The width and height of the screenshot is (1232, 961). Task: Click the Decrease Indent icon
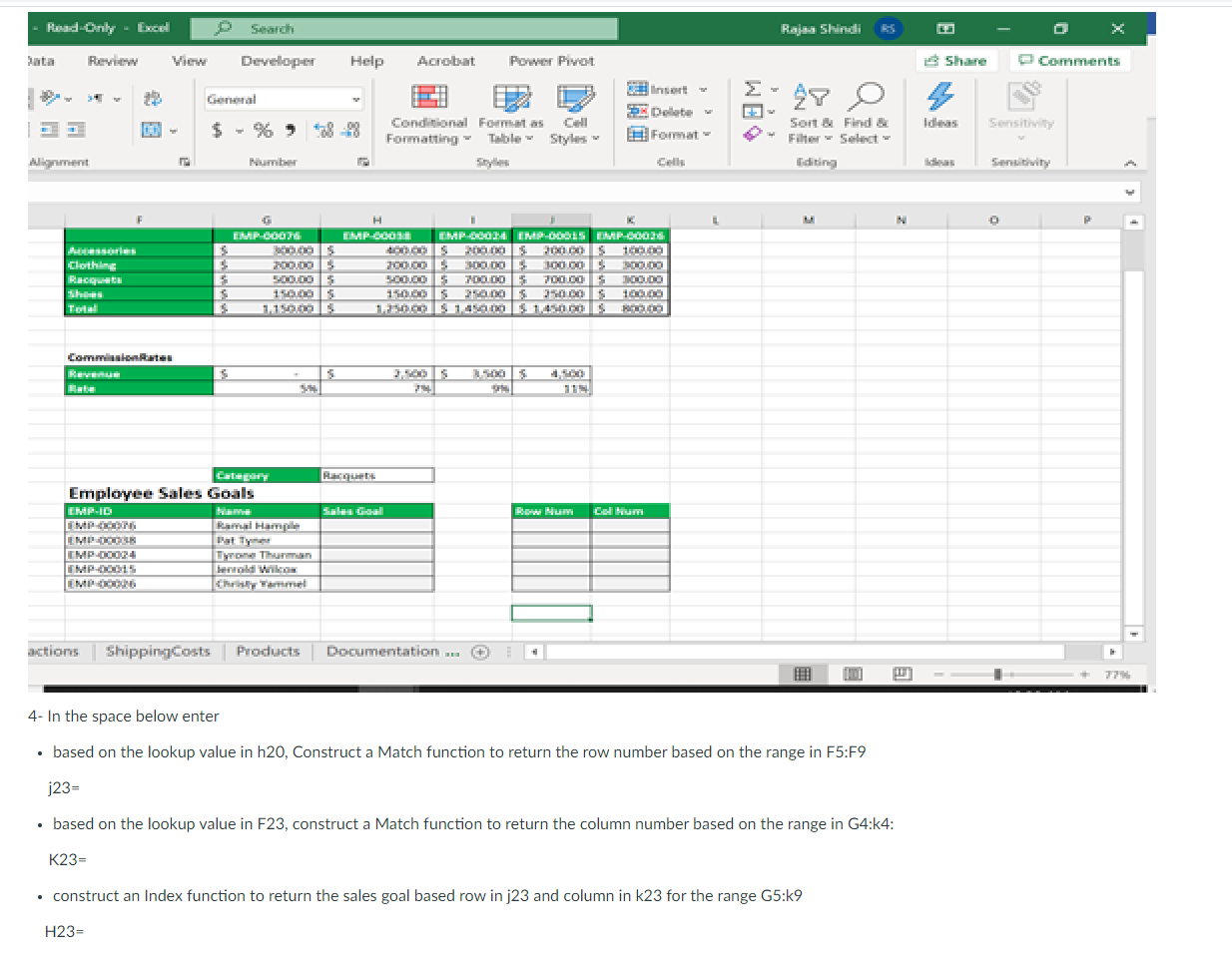pos(50,130)
